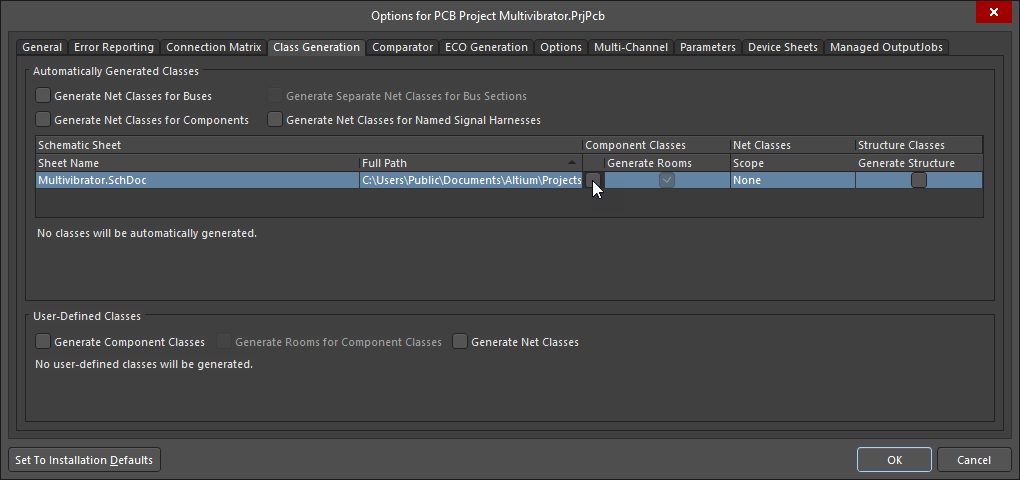The width and height of the screenshot is (1020, 480).
Task: Open the Managed OutputJobs tab
Action: (885, 47)
